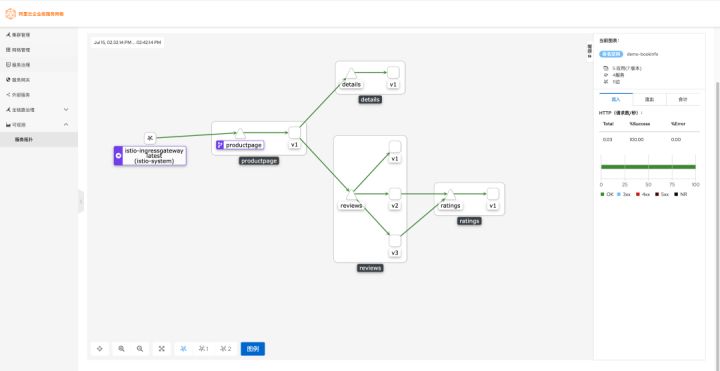Select the istio-ingressgateway node label
Viewport: 720px width, 371px height.
pyautogui.click(x=150, y=156)
